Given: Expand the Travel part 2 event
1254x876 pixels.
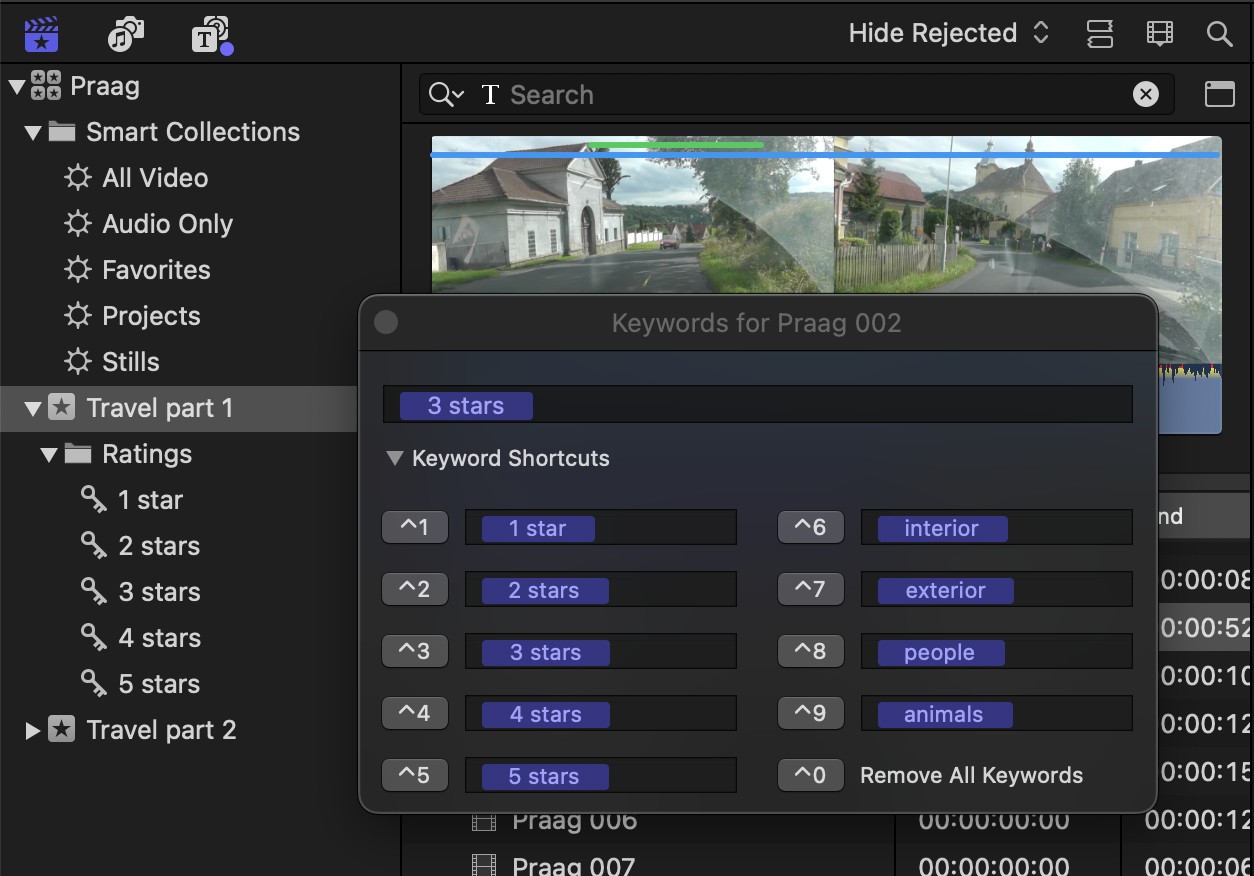Looking at the screenshot, I should (33, 730).
